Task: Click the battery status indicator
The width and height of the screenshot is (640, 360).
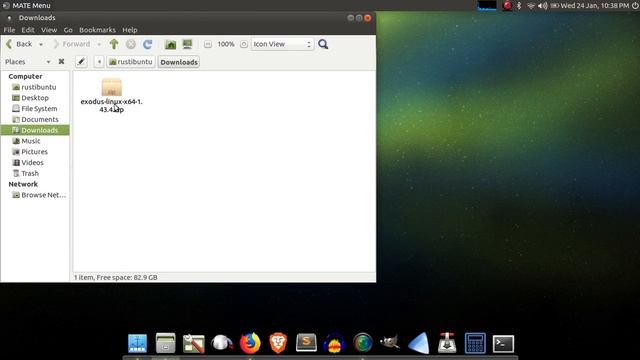Action: (554, 5)
